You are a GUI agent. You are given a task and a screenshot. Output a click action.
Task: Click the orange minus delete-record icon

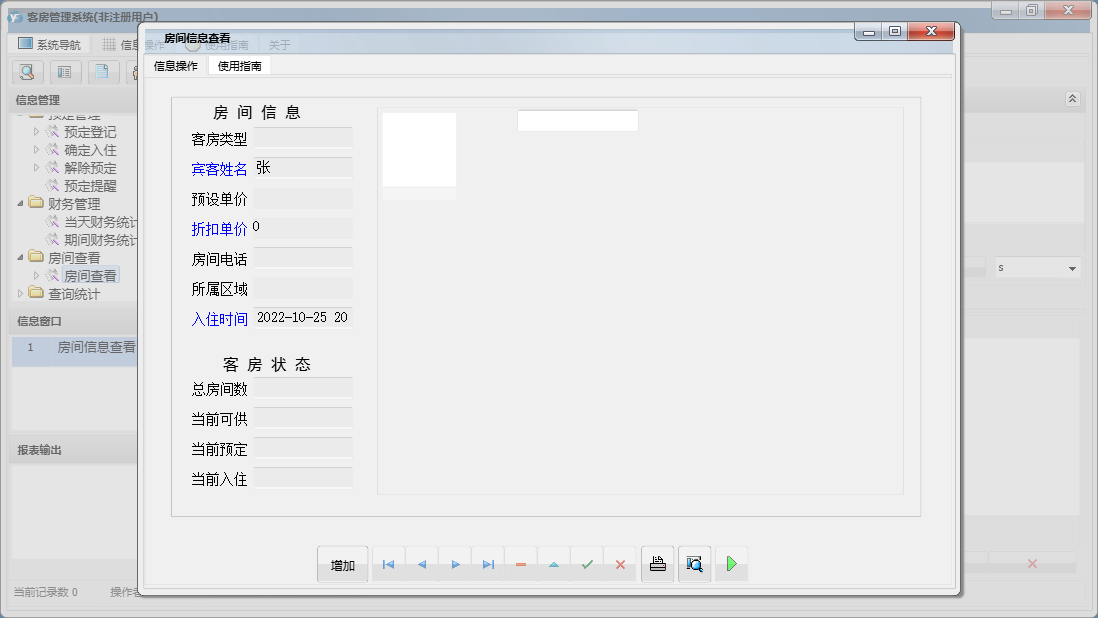tap(521, 564)
